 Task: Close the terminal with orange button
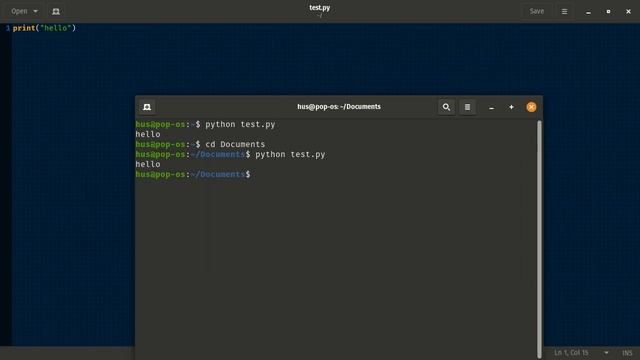pyautogui.click(x=531, y=107)
